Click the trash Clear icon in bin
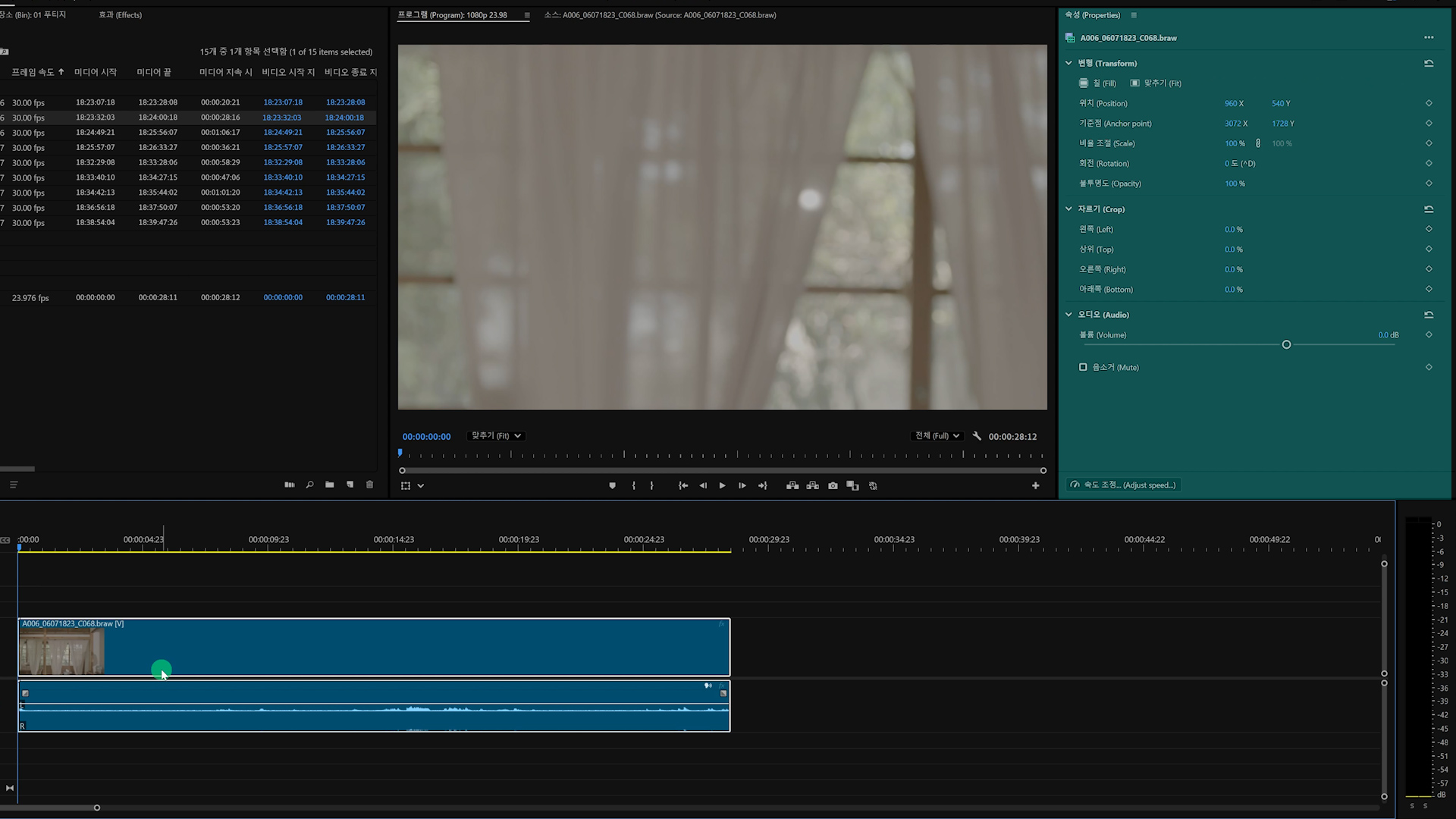The image size is (1456, 819). 370,485
